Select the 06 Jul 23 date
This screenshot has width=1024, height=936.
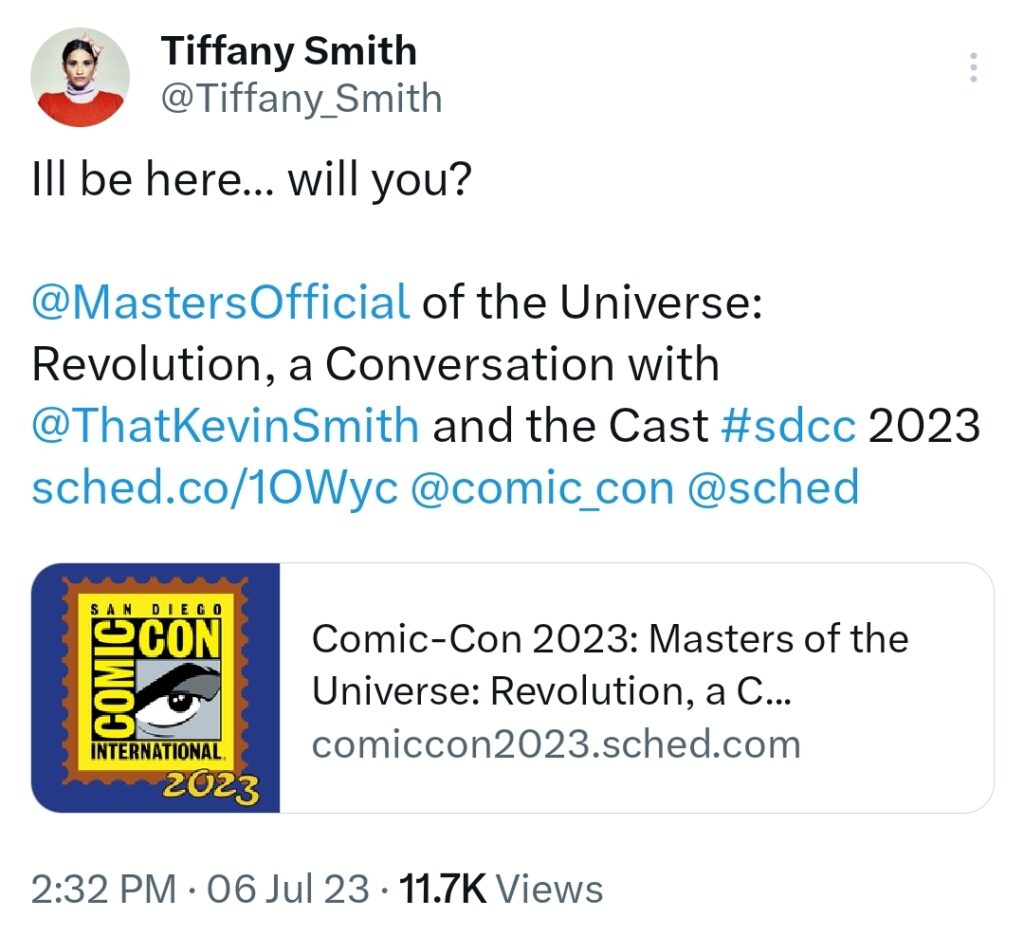click(288, 889)
